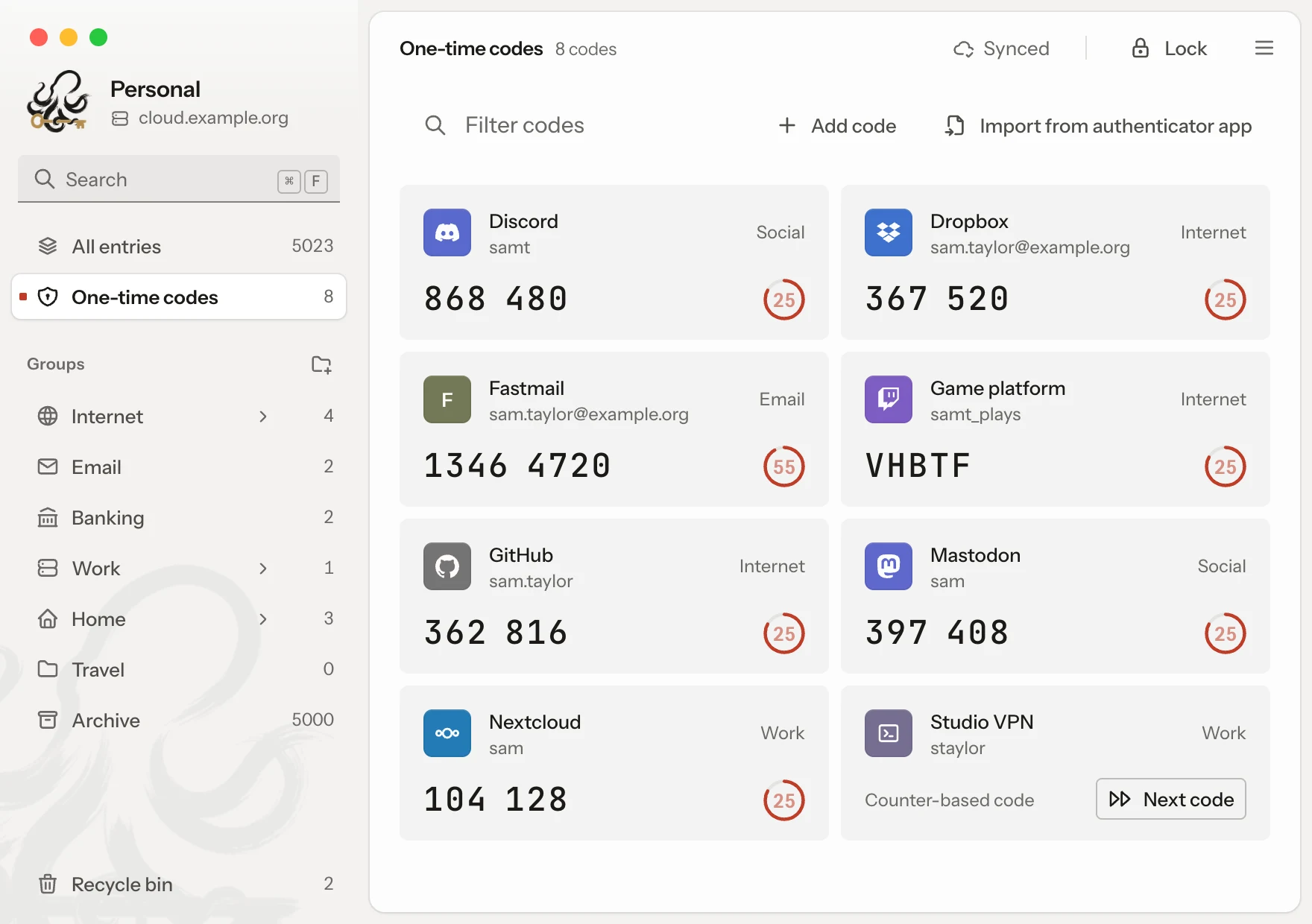The image size is (1312, 924).
Task: Copy the Nextcloud code 104 128
Action: click(496, 800)
